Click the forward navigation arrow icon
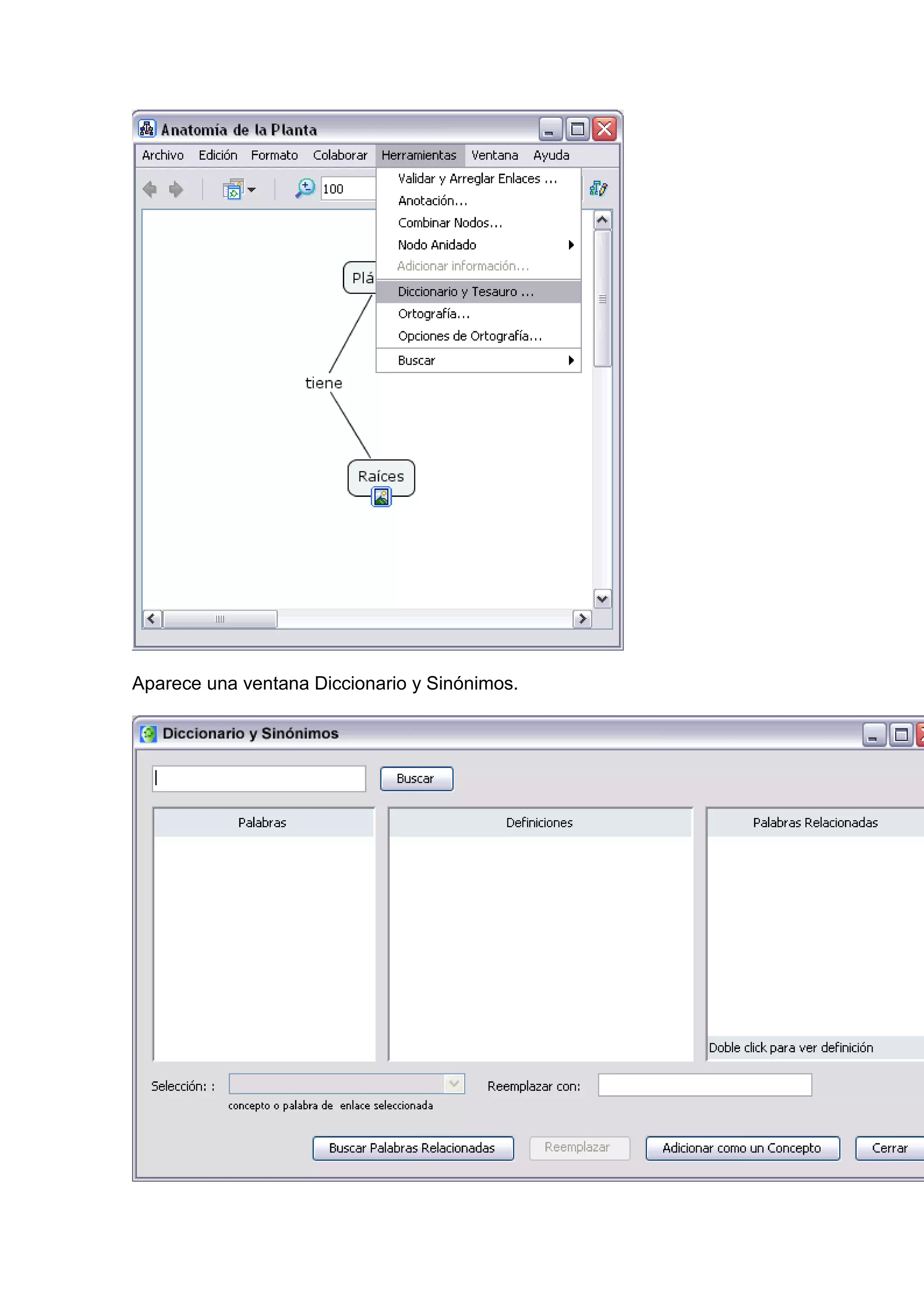The height and width of the screenshot is (1308, 924). [176, 189]
